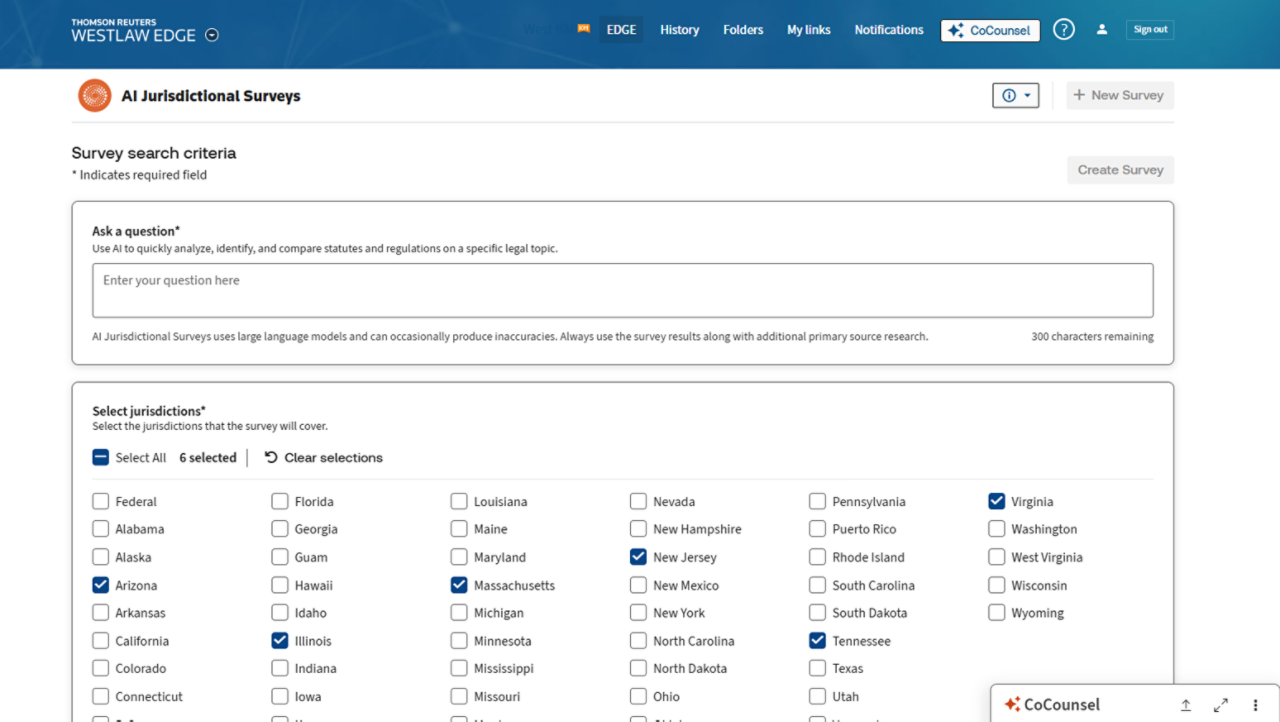Open the History menu

tap(679, 30)
